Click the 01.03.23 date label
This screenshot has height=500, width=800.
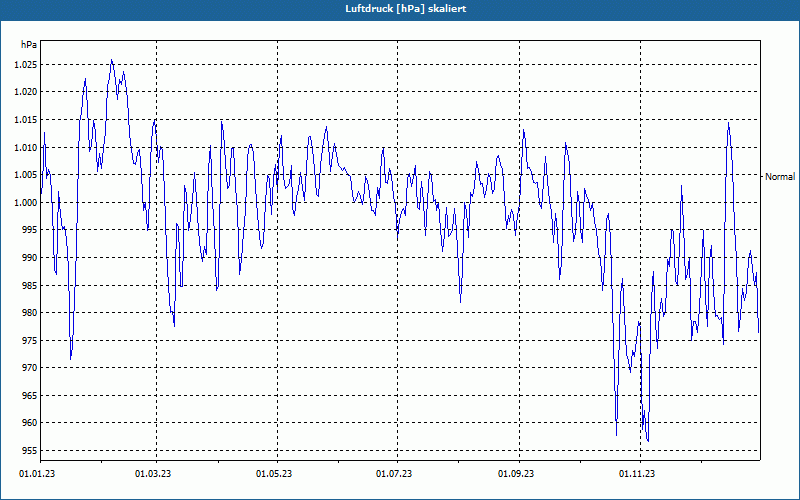(x=153, y=474)
